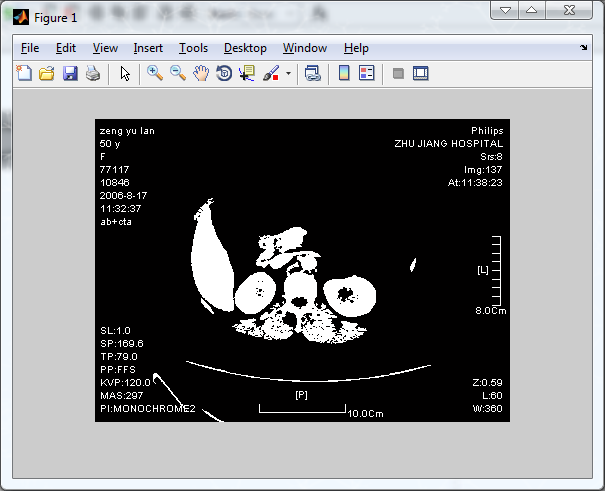Click the Show Plot Tools and Dock icon
This screenshot has height=491, width=605.
(421, 73)
